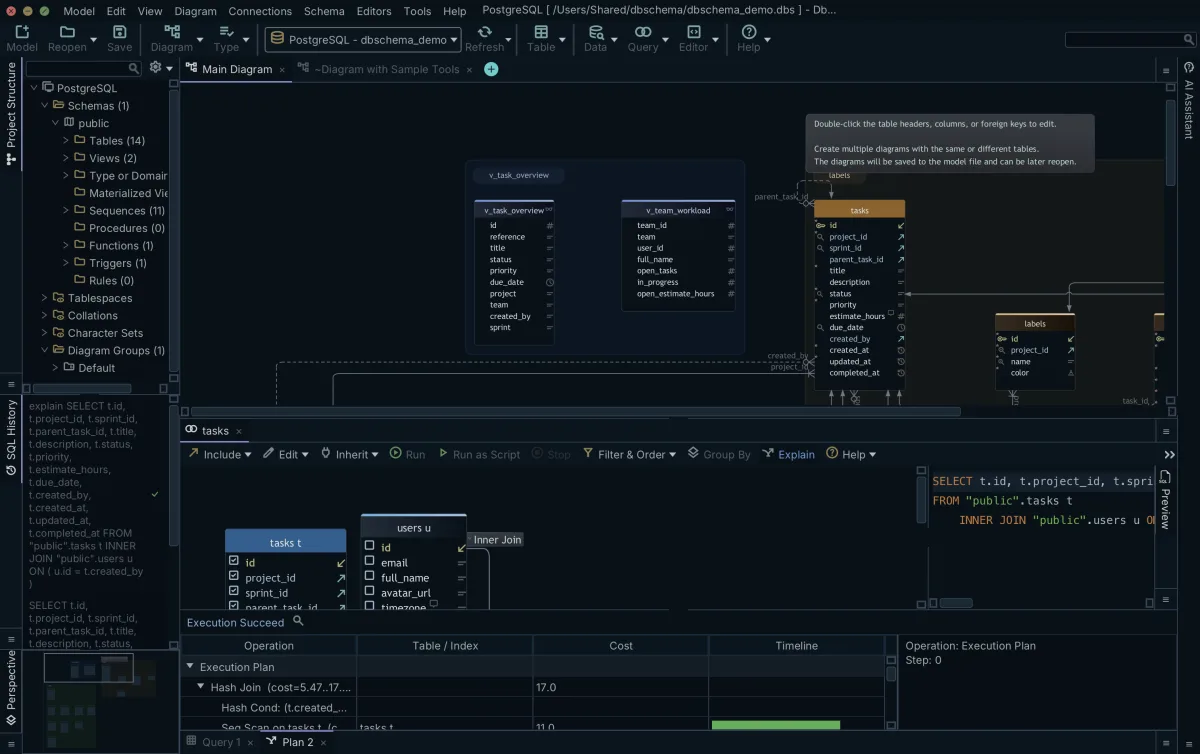The image size is (1200, 754).
Task: Click the Model toolbar icon
Action: pyautogui.click(x=22, y=32)
